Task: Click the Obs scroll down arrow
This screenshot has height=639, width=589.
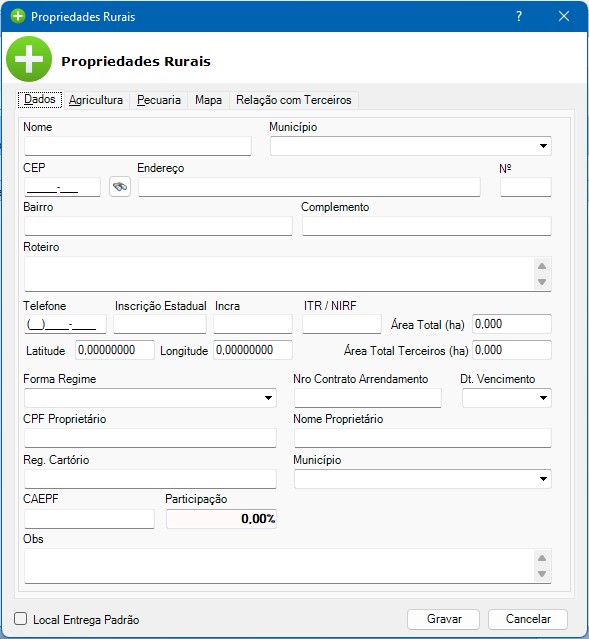Action: pos(542,574)
